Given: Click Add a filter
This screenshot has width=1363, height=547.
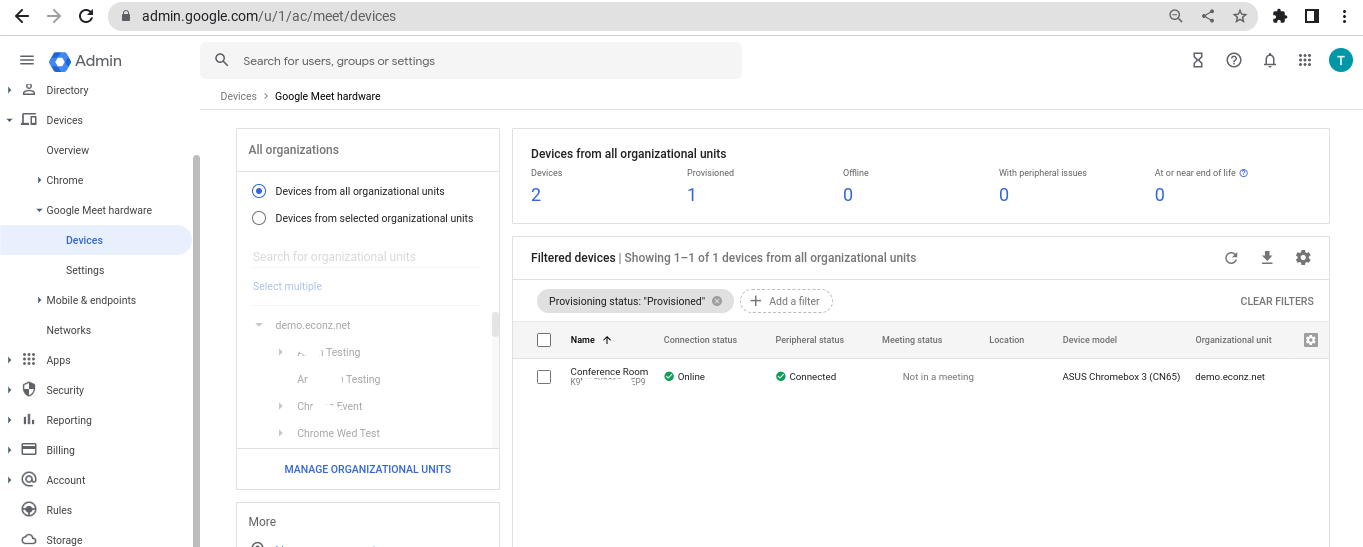Looking at the screenshot, I should [x=786, y=301].
